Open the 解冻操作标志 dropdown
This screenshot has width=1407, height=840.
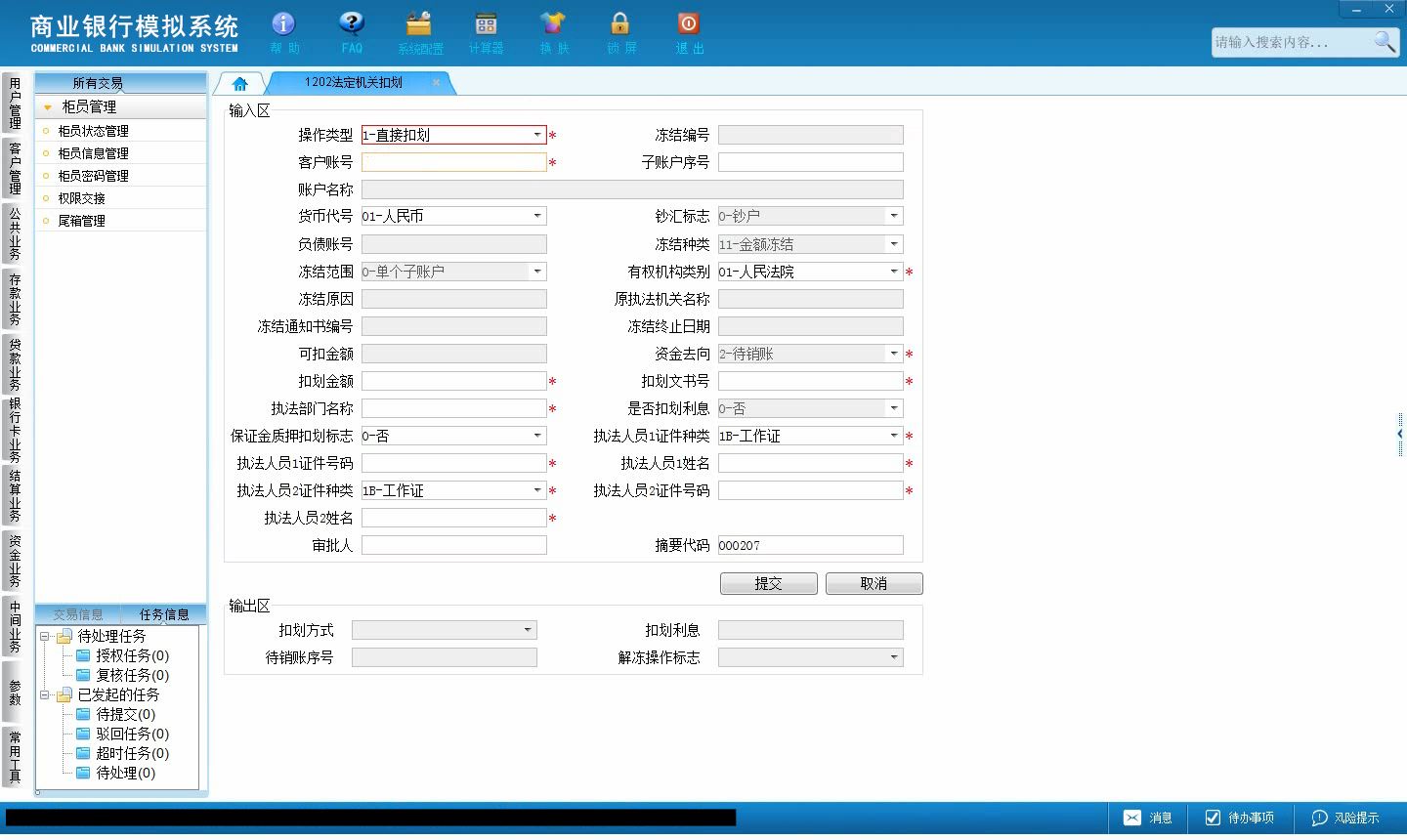[894, 657]
